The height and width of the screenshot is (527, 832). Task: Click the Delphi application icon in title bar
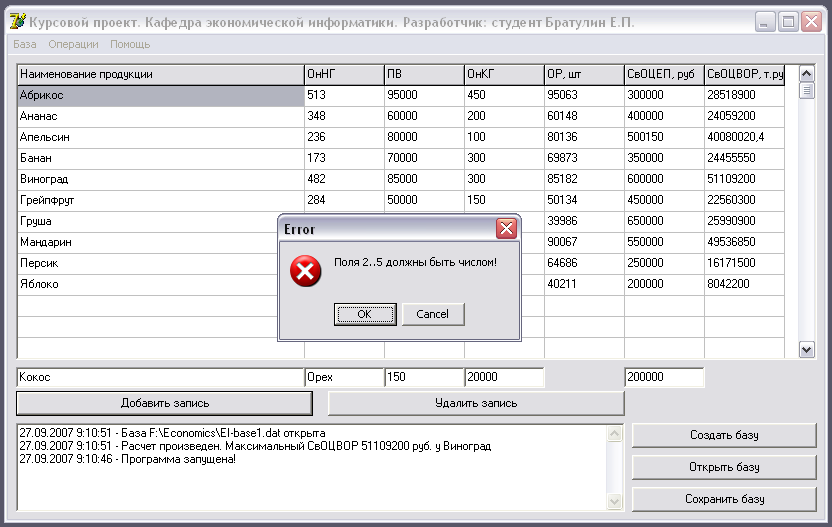pyautogui.click(x=18, y=22)
